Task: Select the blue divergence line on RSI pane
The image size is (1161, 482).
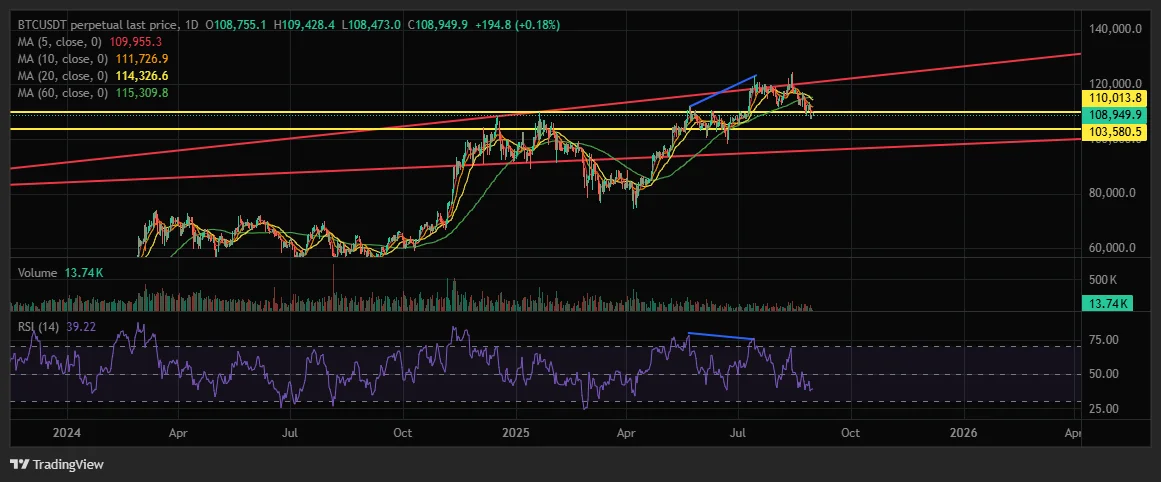Action: pyautogui.click(x=721, y=336)
